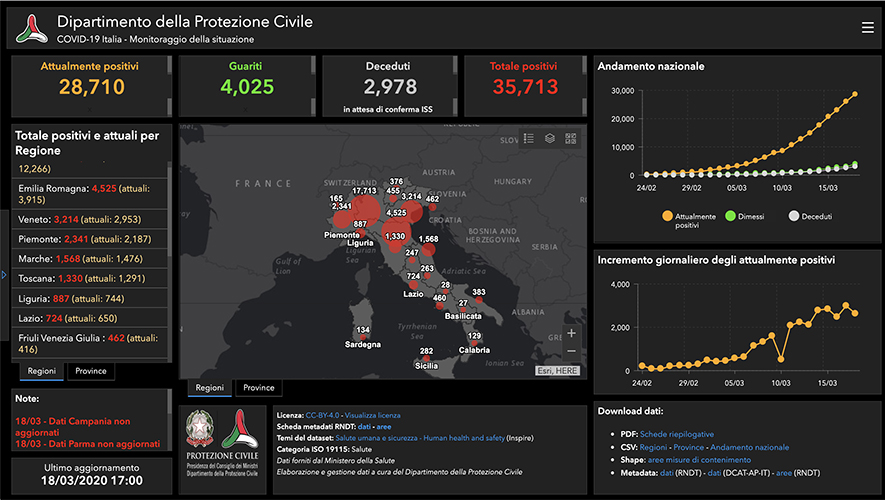Select the Liguria row in the list
Image resolution: width=885 pixels, height=500 pixels.
tap(90, 299)
